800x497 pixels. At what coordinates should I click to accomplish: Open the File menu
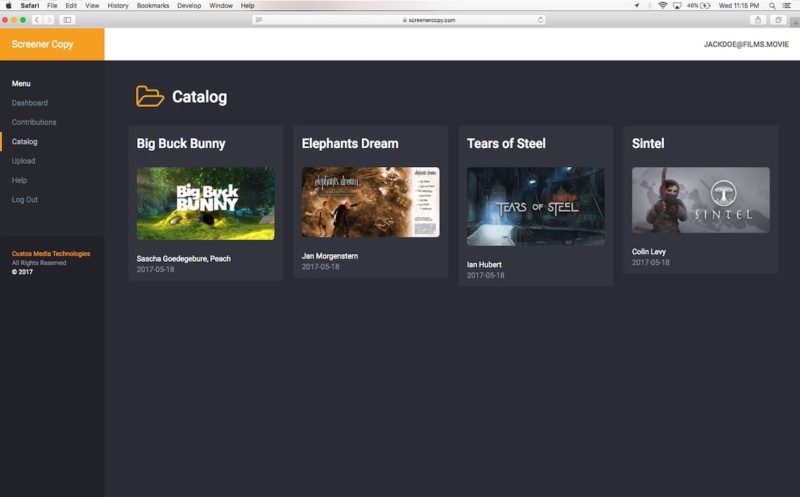point(52,6)
